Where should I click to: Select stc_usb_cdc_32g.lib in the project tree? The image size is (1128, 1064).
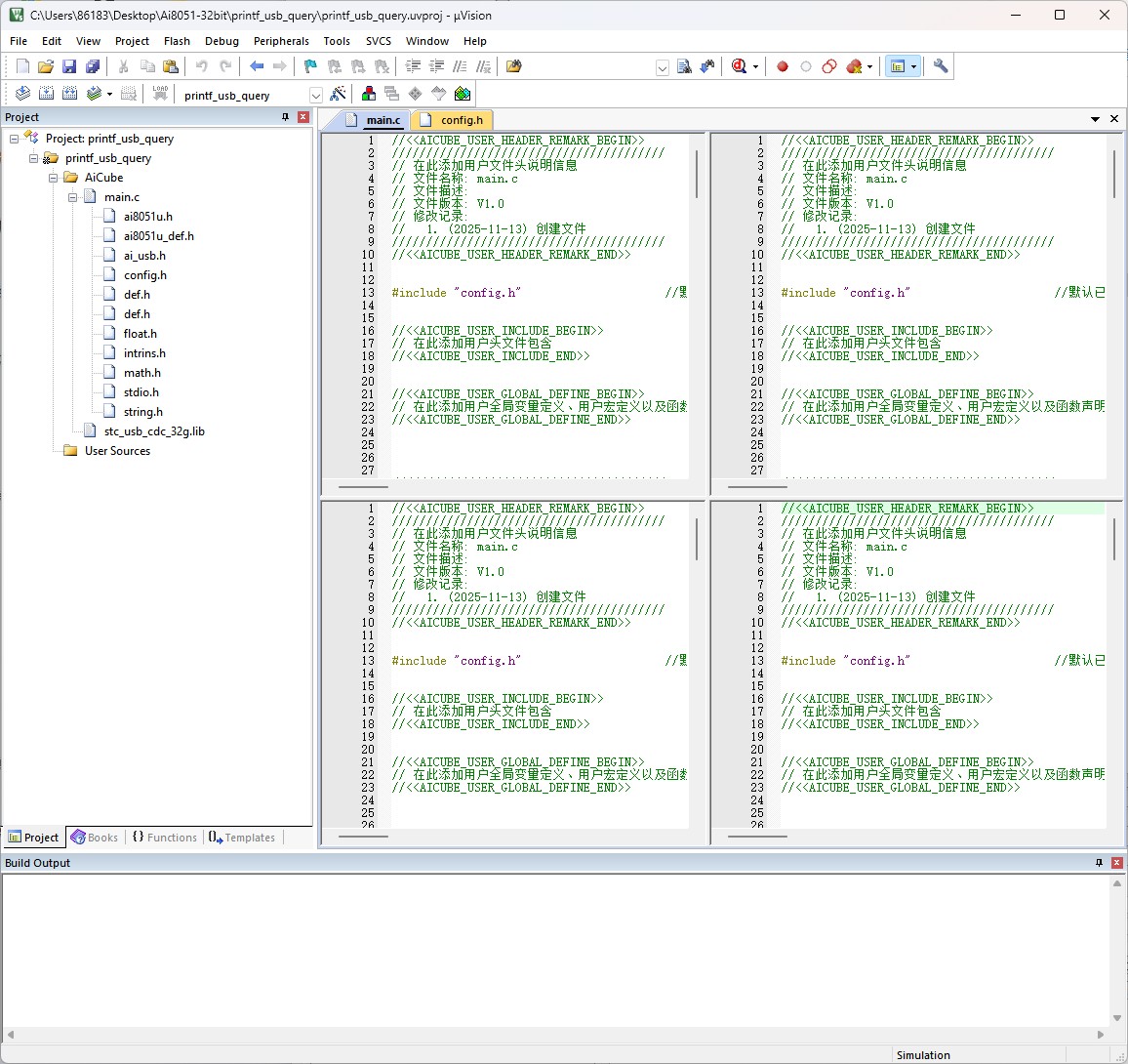[x=154, y=431]
